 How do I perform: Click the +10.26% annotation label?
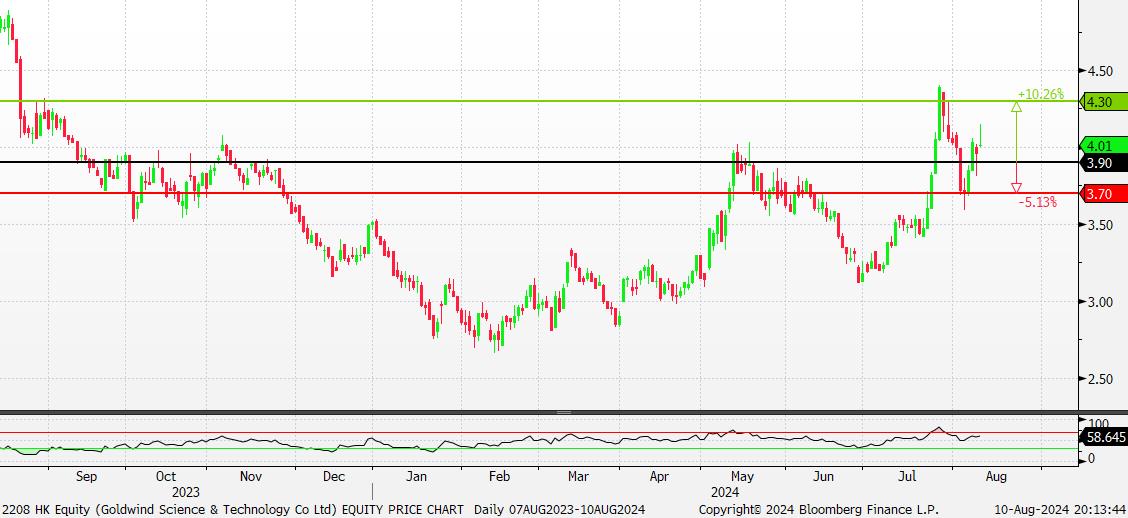coord(1040,95)
